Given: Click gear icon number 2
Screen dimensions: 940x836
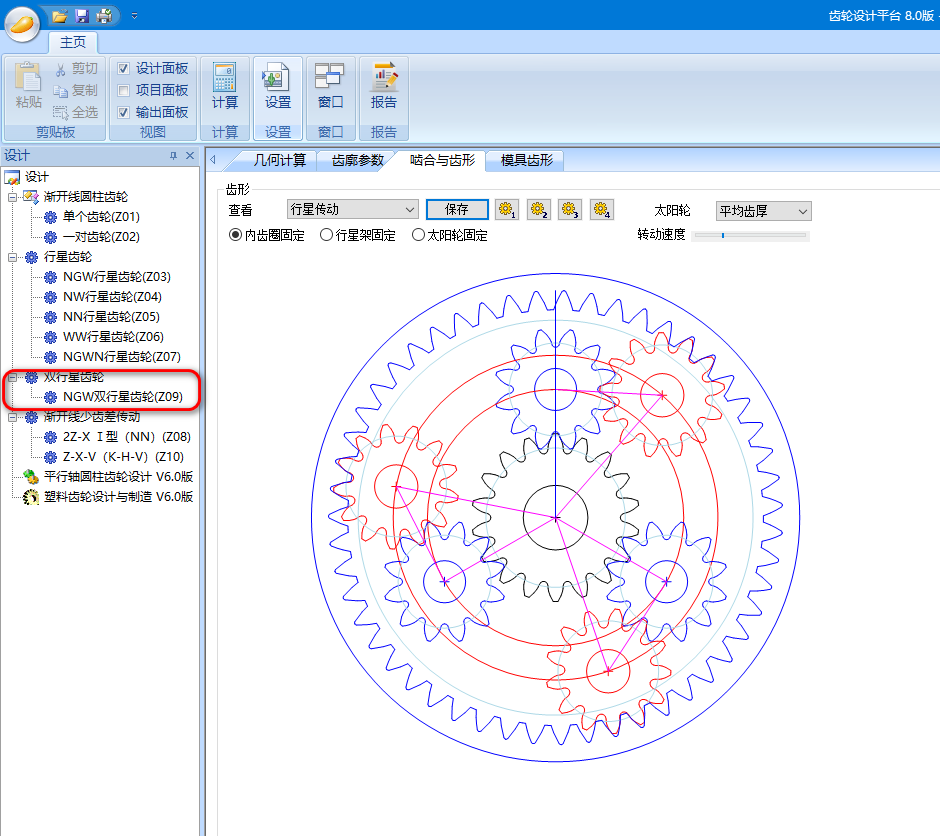Looking at the screenshot, I should [x=538, y=210].
